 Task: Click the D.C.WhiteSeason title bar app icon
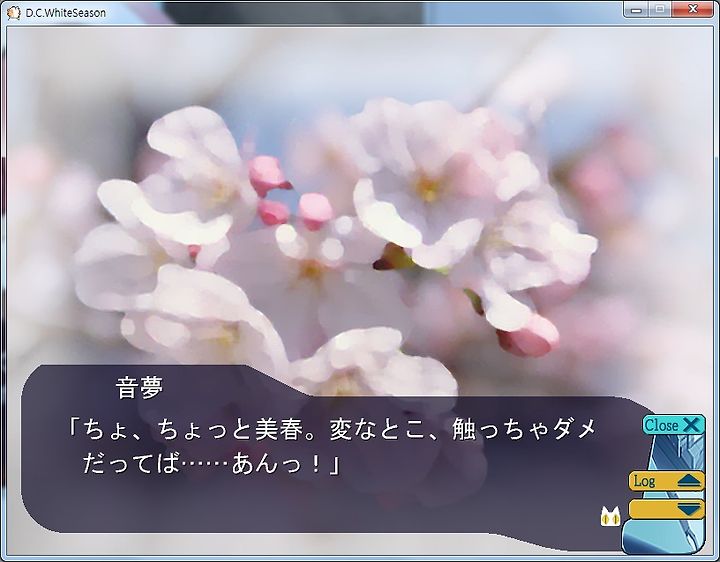pos(13,13)
